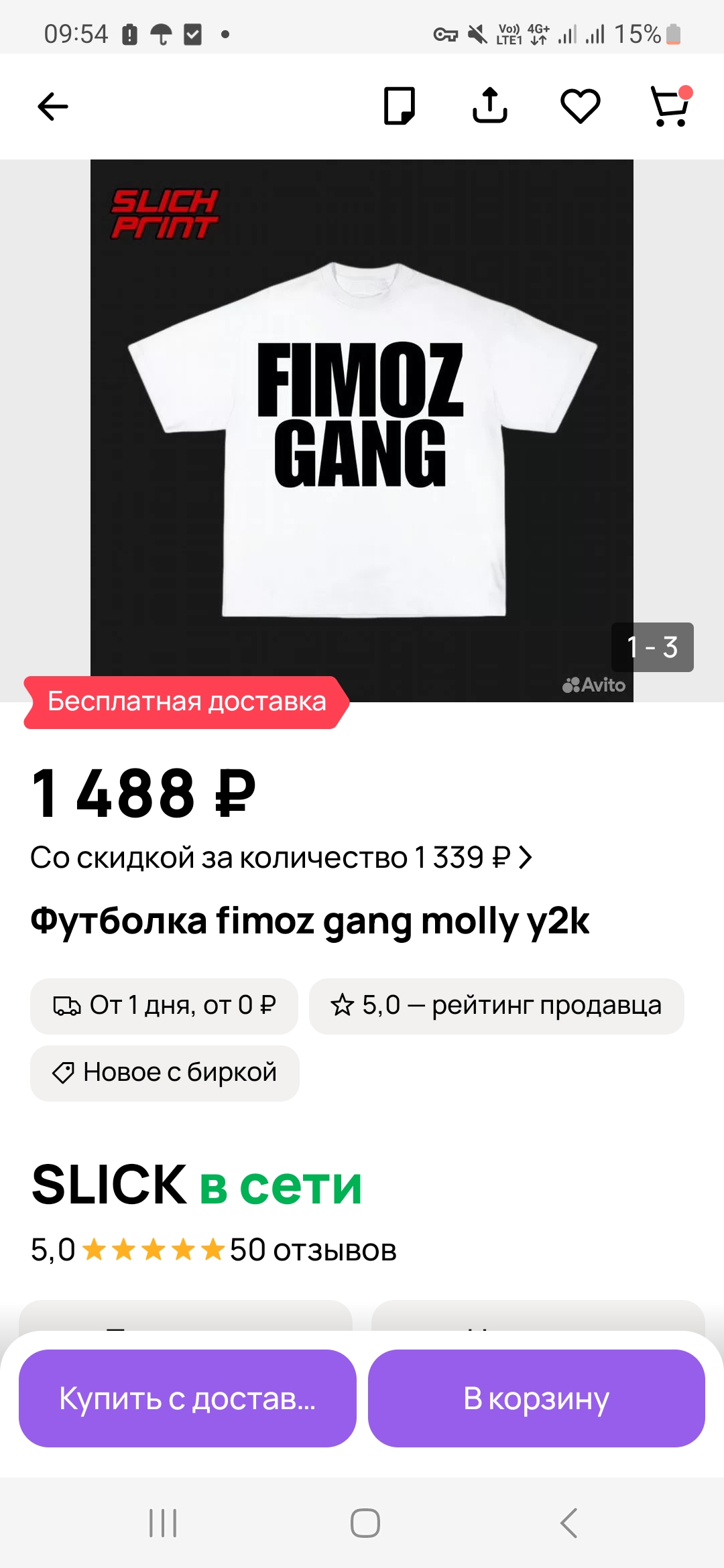Tap the five-star rating row
The image size is (724, 1568).
click(154, 1250)
